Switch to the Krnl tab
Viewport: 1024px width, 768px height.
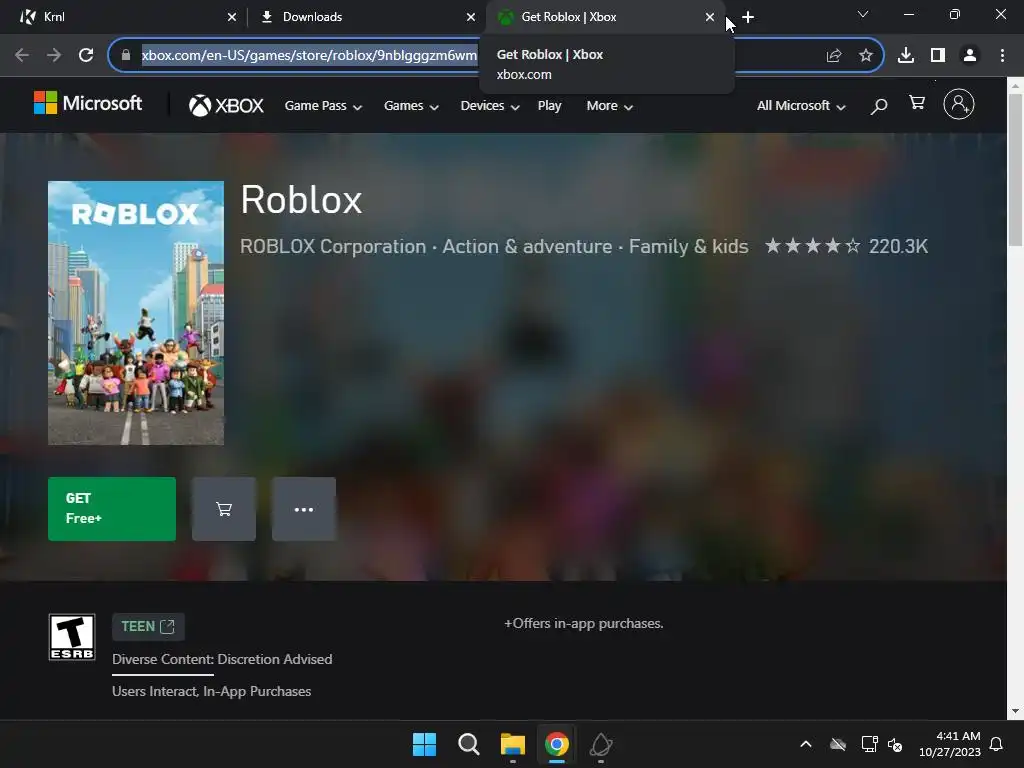[x=124, y=17]
